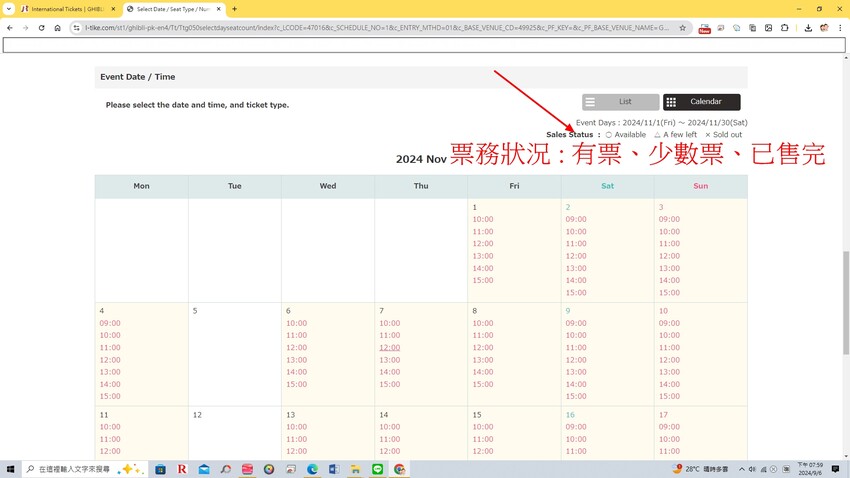
Task: Bookmark this page with star icon
Action: 683,28
